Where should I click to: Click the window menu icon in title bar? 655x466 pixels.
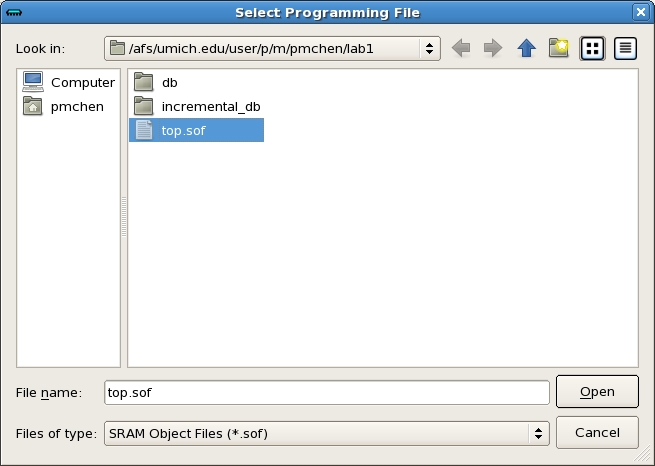[14, 13]
